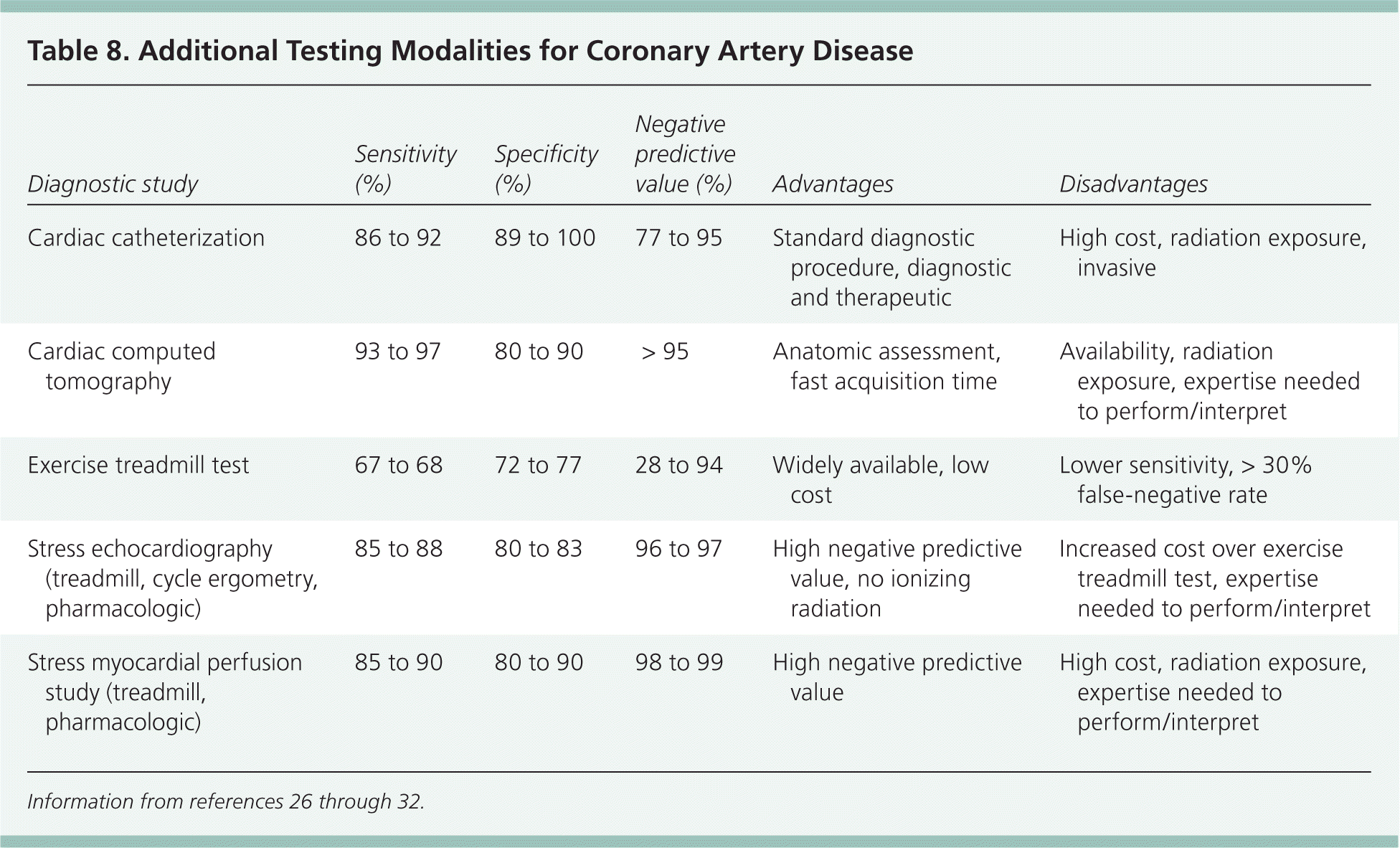
Task: Select the Exercise treadmill test row label
Action: [138, 466]
